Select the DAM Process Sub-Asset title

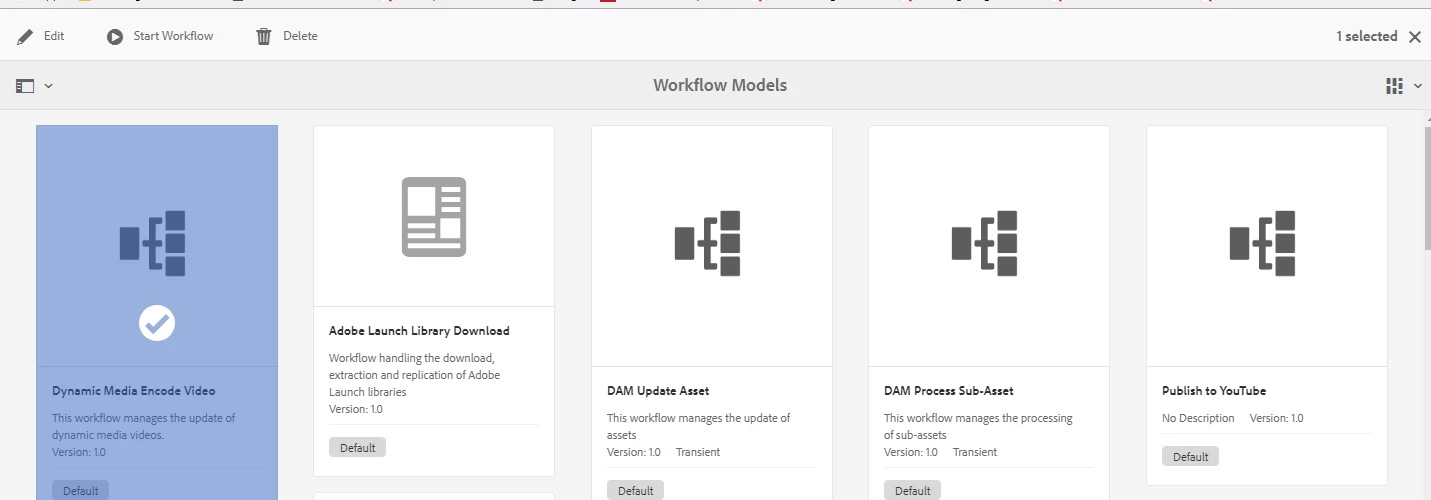[x=949, y=391]
